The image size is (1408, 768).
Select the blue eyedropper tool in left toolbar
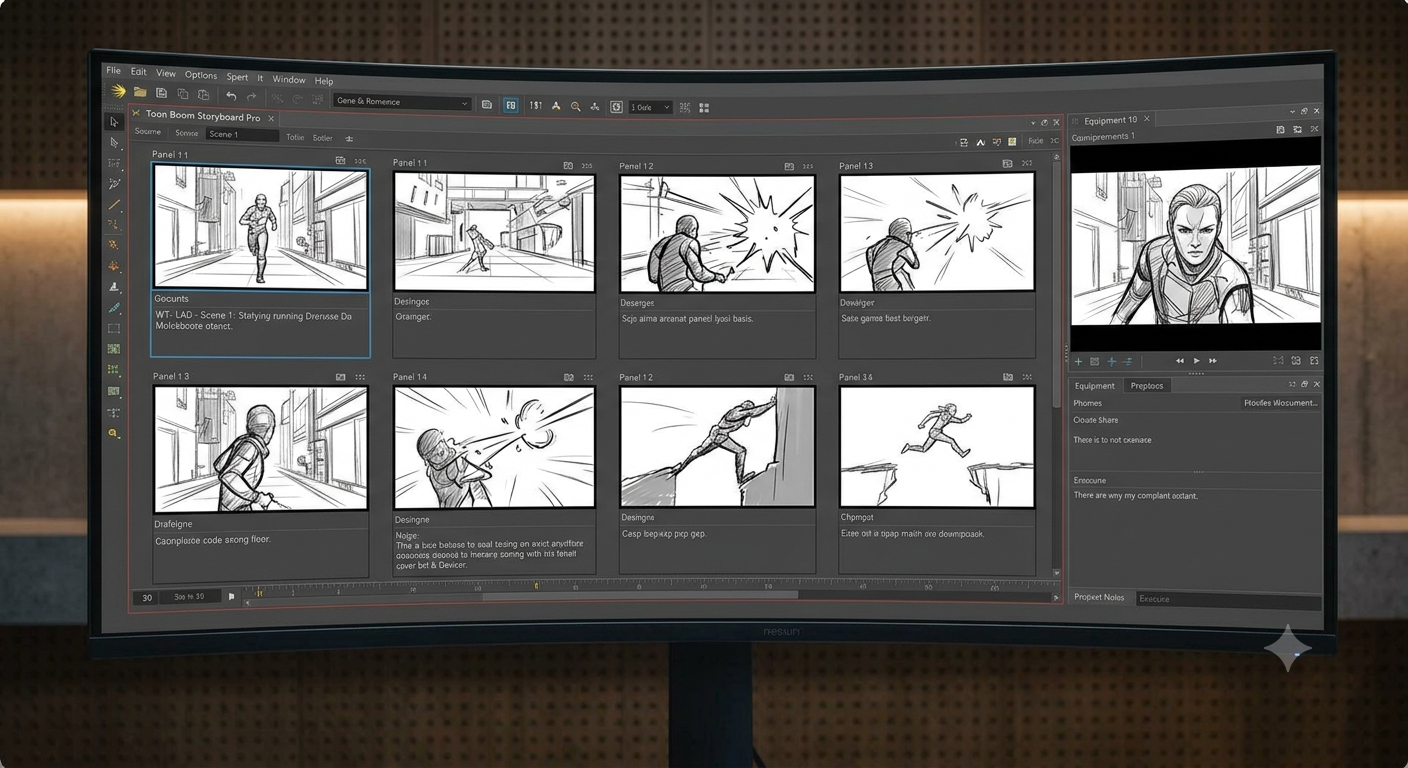click(114, 308)
